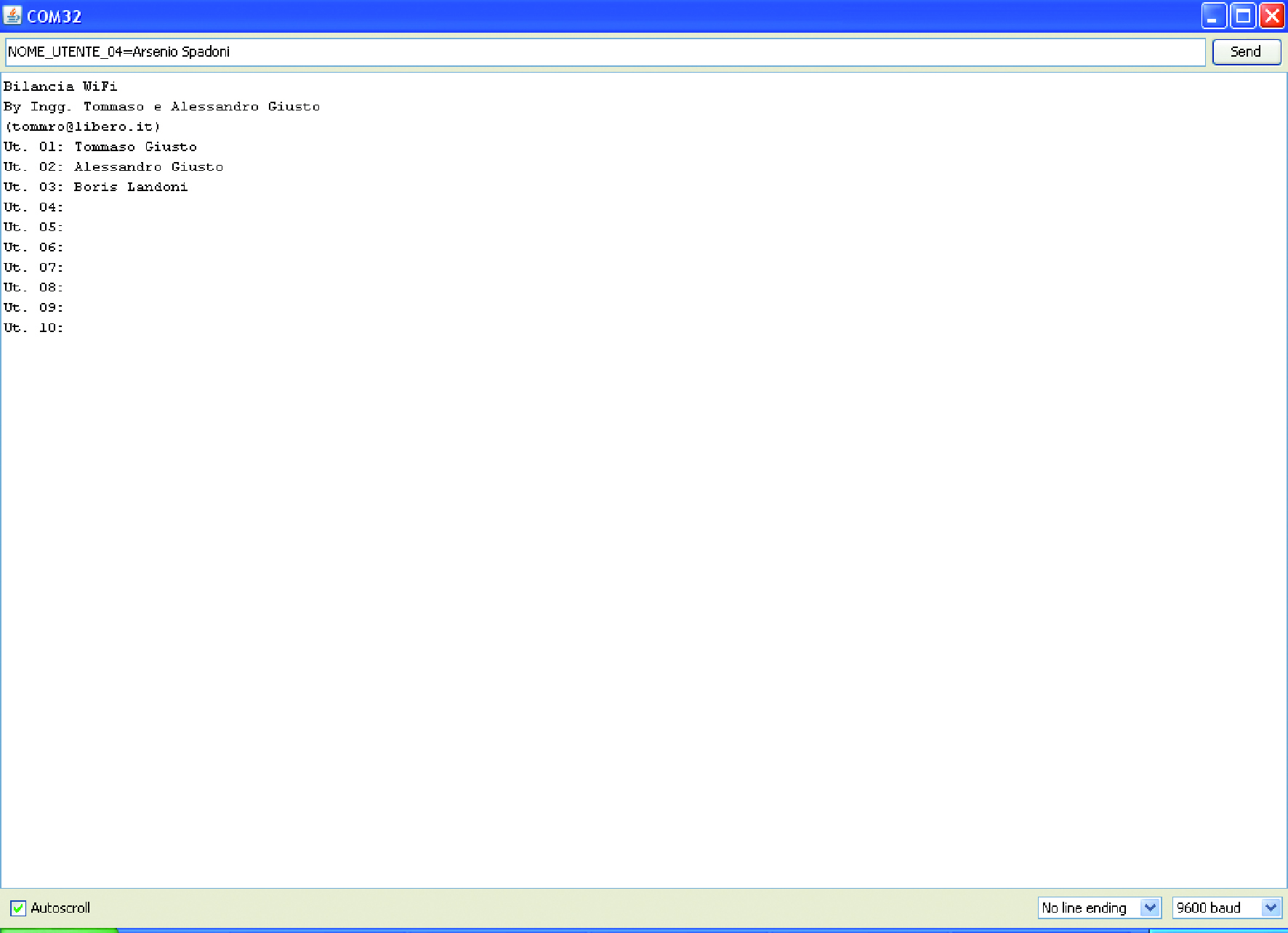The height and width of the screenshot is (933, 1288).
Task: Toggle the Autoscroll checkbox
Action: [18, 908]
